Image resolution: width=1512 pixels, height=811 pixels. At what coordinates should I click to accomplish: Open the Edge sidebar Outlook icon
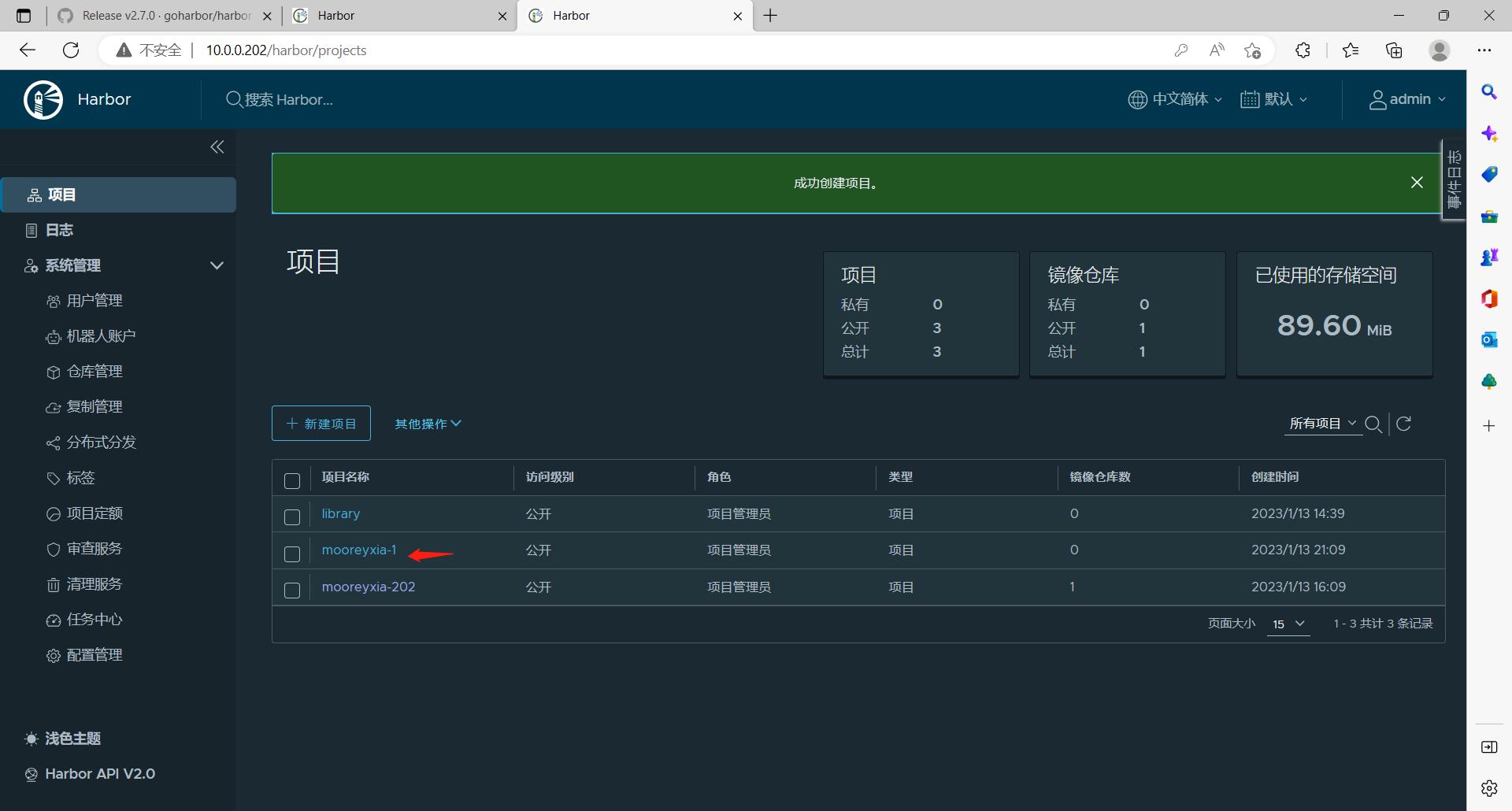[x=1489, y=340]
